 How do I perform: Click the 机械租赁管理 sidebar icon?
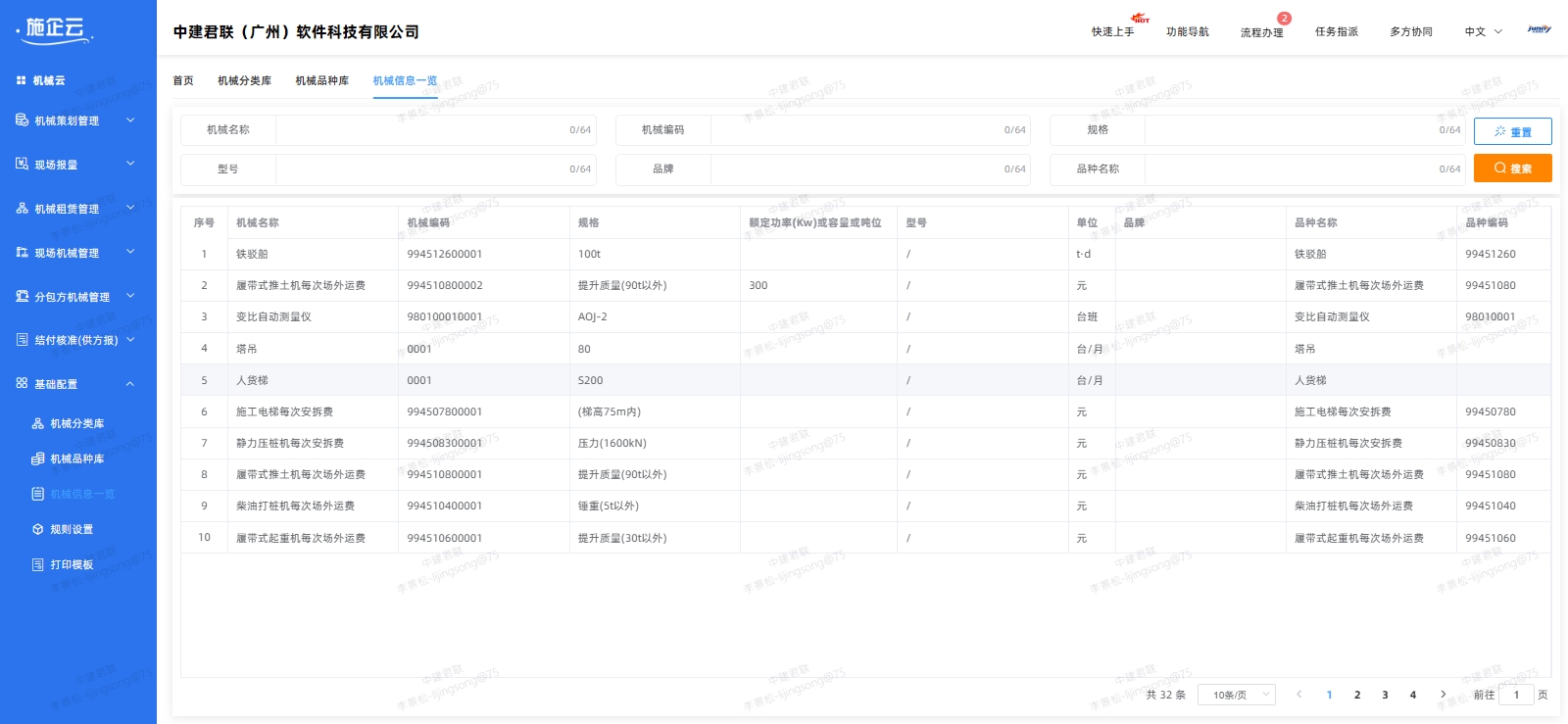(x=22, y=209)
